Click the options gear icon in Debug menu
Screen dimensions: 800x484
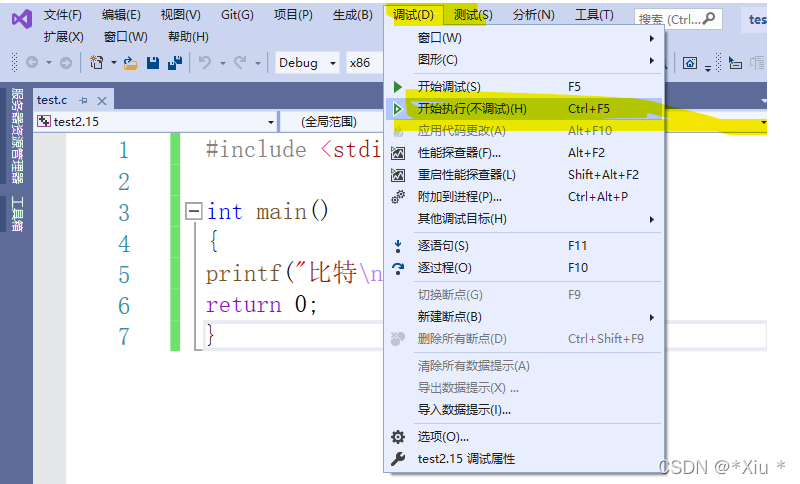click(398, 437)
